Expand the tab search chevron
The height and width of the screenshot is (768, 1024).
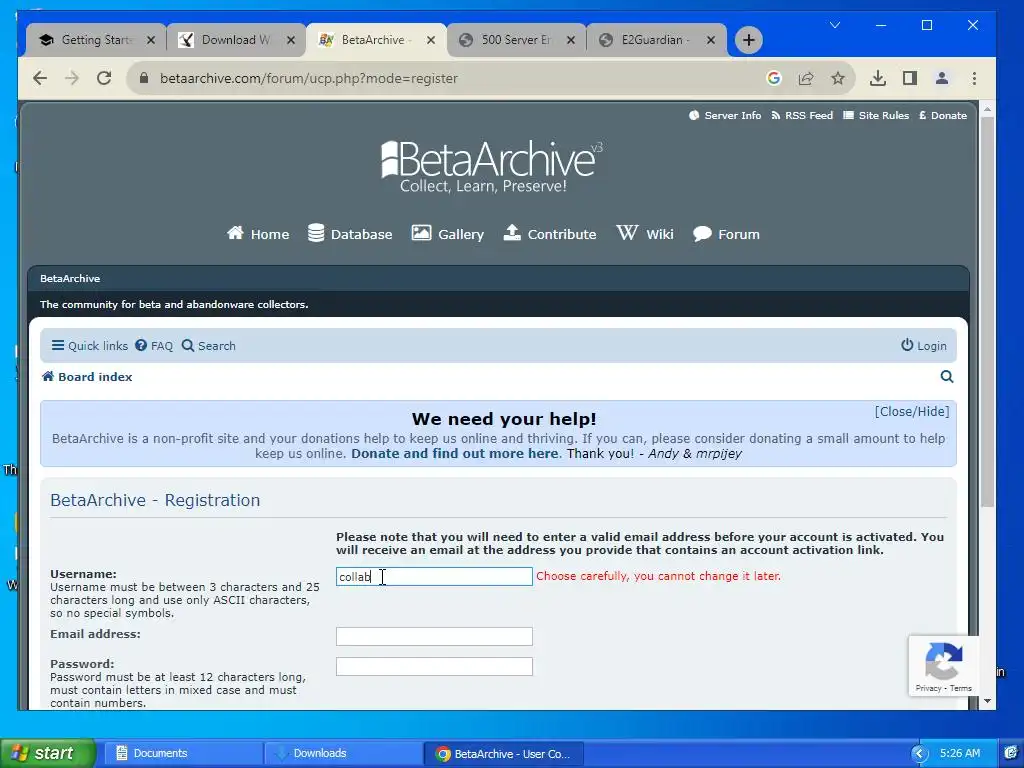(835, 25)
